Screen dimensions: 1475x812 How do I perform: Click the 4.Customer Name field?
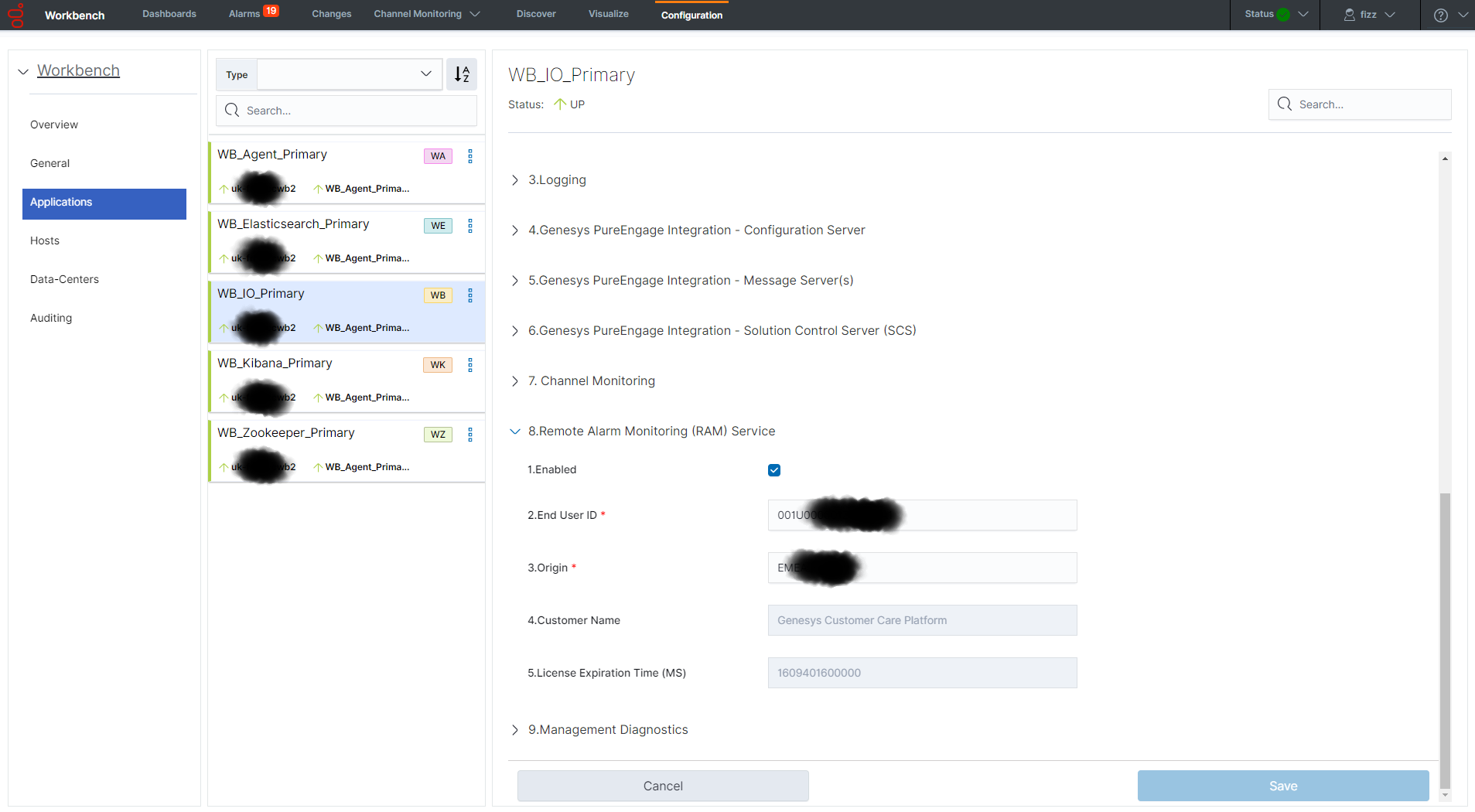coord(922,620)
